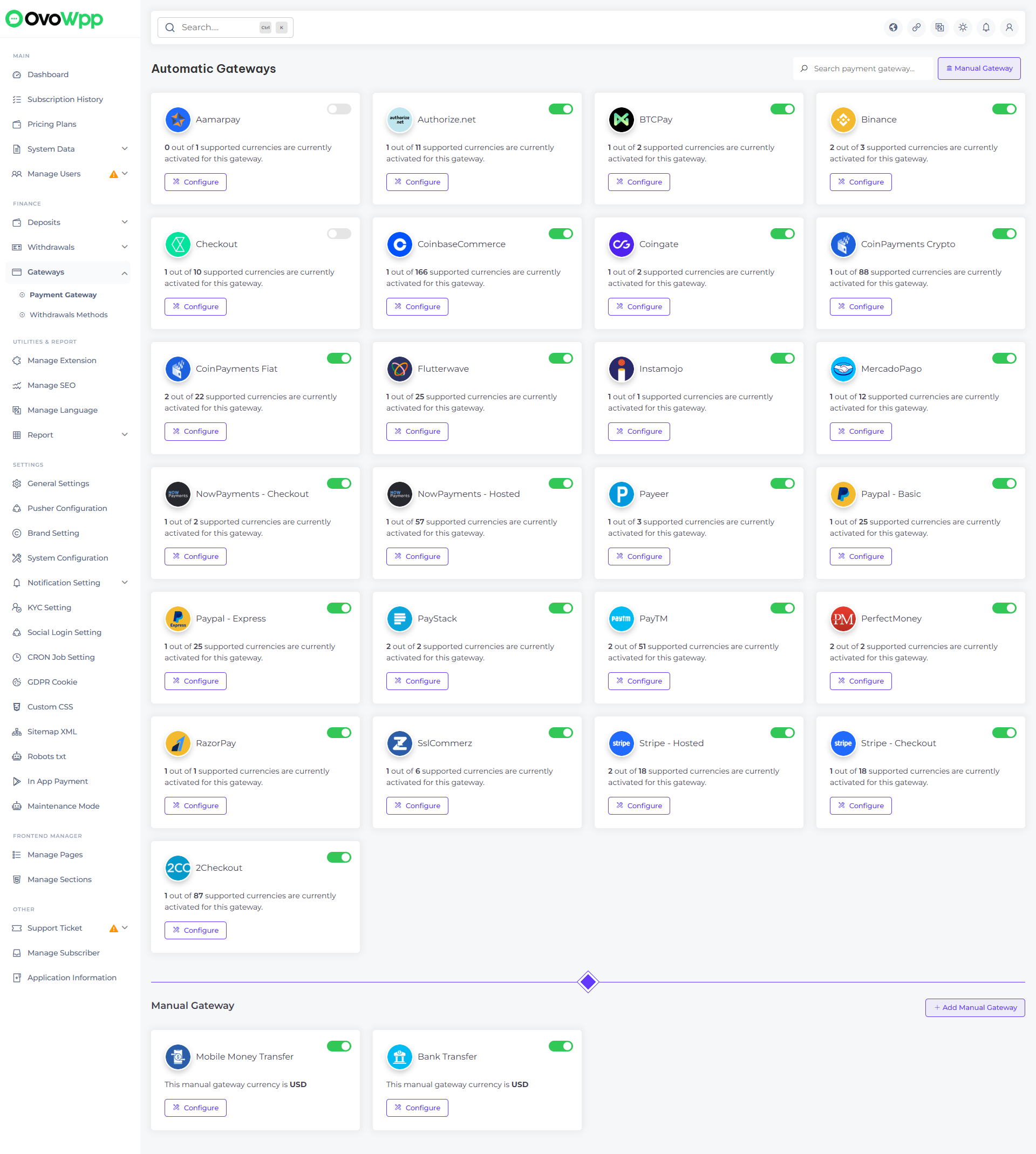Open the user profile icon

[x=1008, y=28]
